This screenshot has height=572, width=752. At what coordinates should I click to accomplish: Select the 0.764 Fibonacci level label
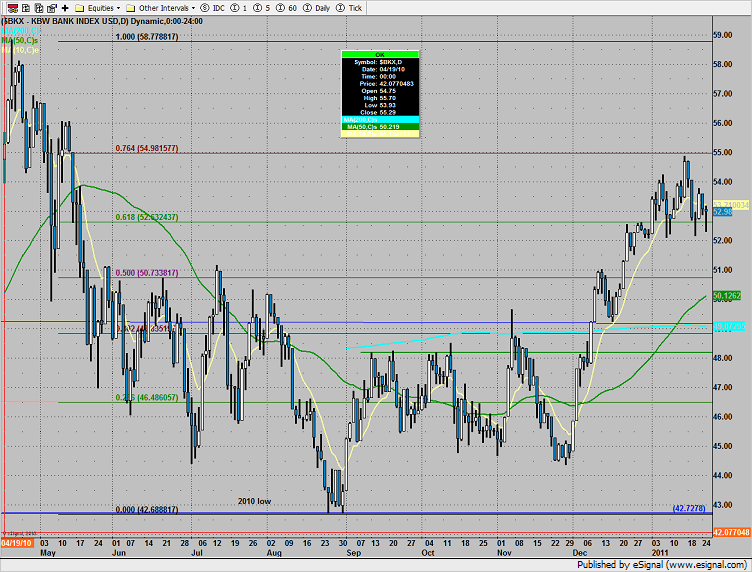(147, 148)
